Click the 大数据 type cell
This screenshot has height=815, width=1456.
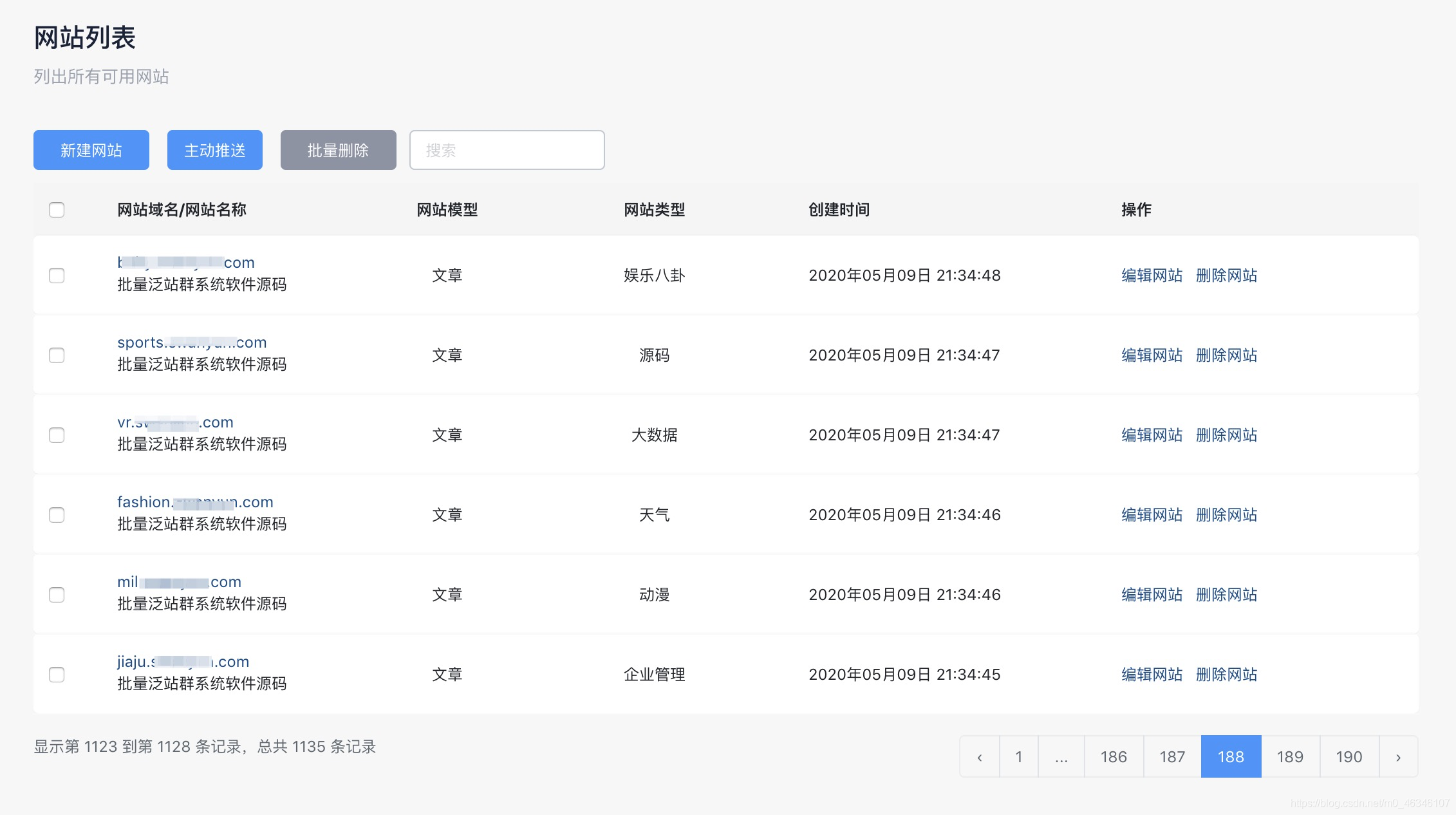coord(655,435)
